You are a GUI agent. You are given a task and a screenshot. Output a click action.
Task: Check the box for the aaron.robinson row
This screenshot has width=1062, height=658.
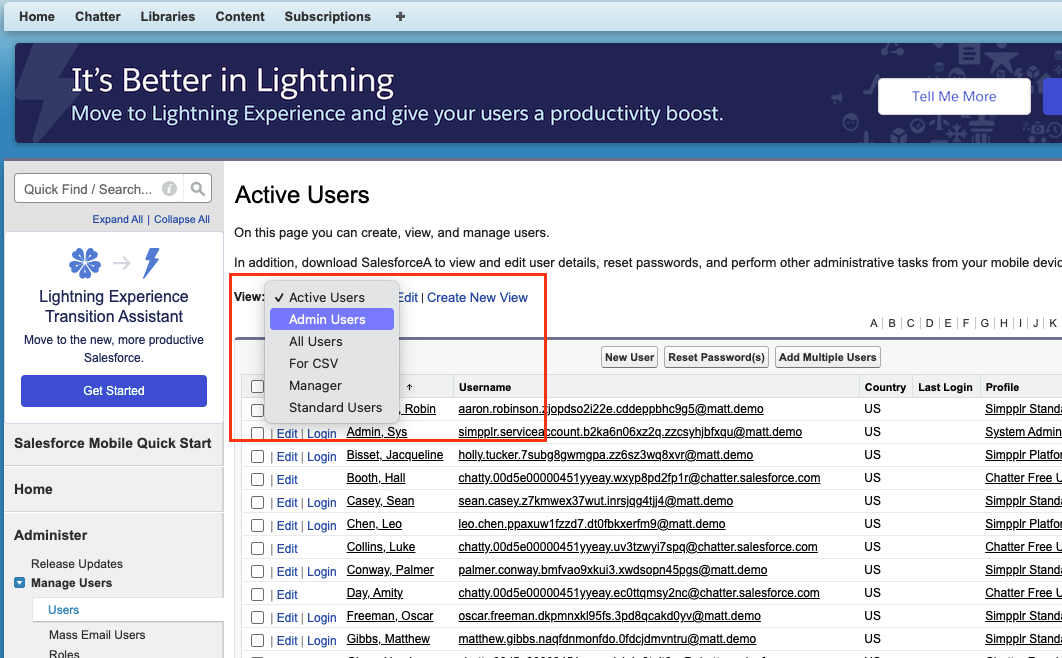[x=257, y=410]
